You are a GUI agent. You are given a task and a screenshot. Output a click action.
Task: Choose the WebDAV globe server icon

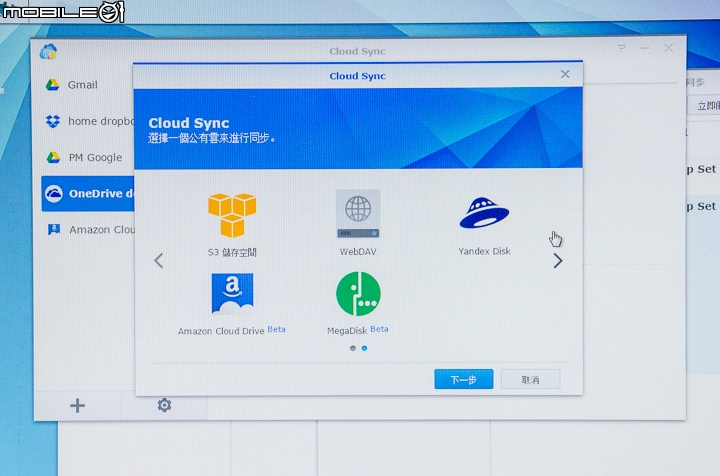point(358,214)
